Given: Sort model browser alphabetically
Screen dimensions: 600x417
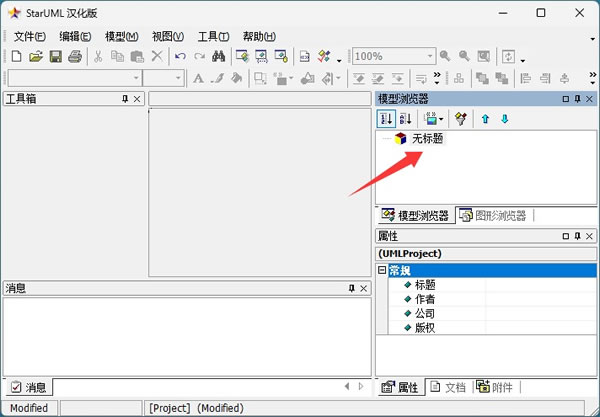Looking at the screenshot, I should [406, 119].
